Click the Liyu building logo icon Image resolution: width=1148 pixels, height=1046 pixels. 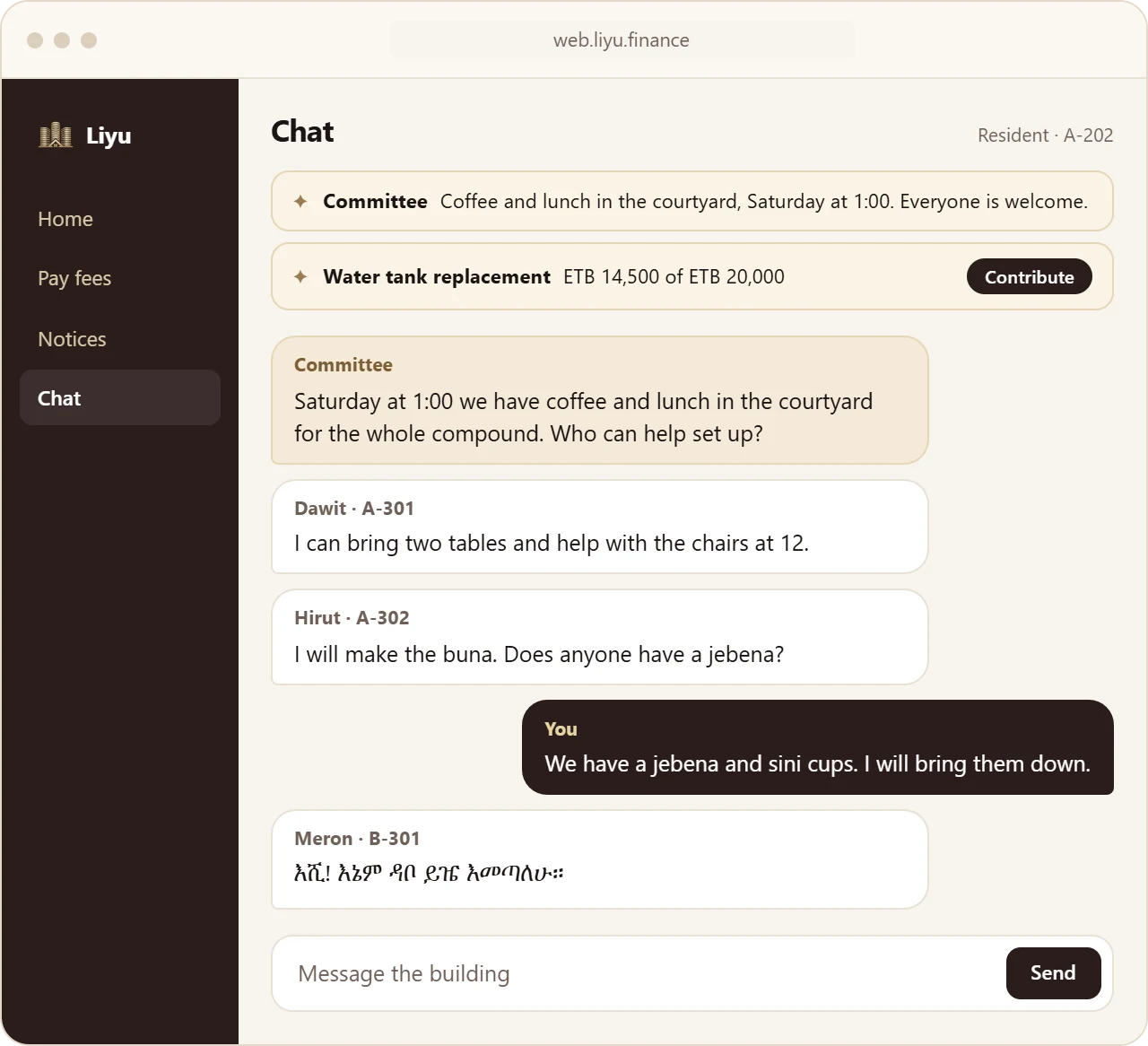(x=56, y=135)
